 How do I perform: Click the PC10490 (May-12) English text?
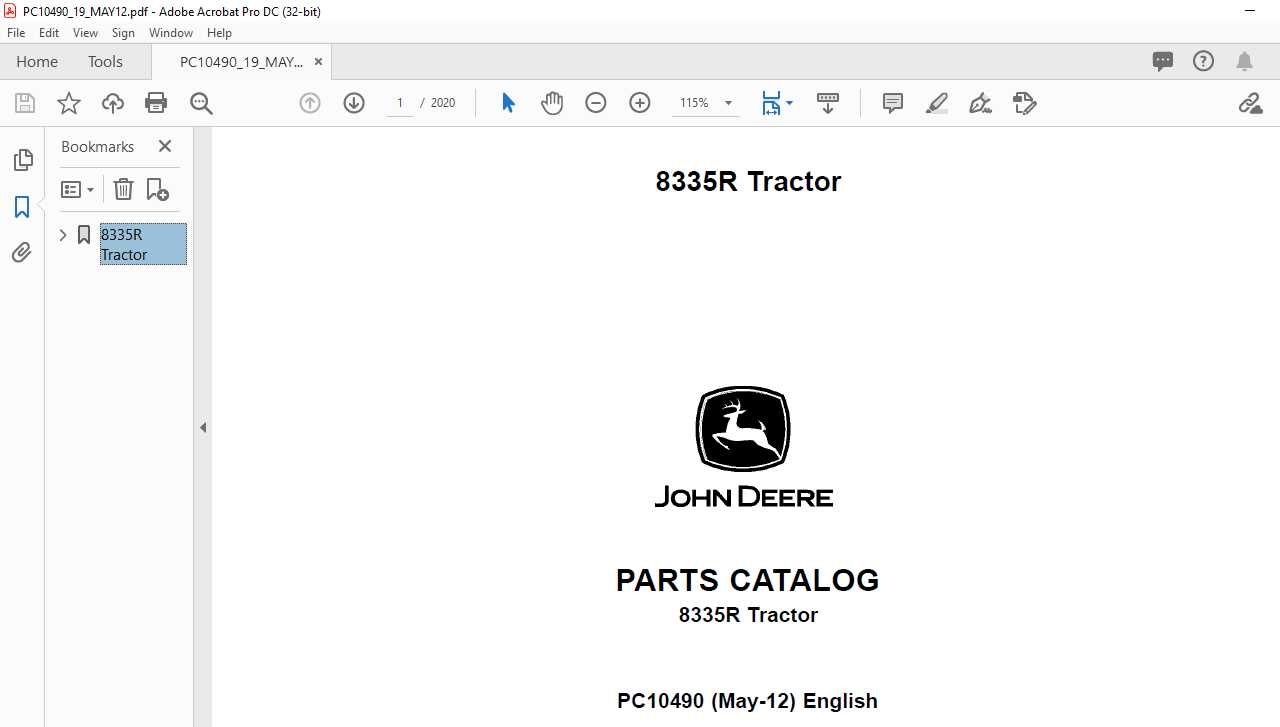(747, 701)
